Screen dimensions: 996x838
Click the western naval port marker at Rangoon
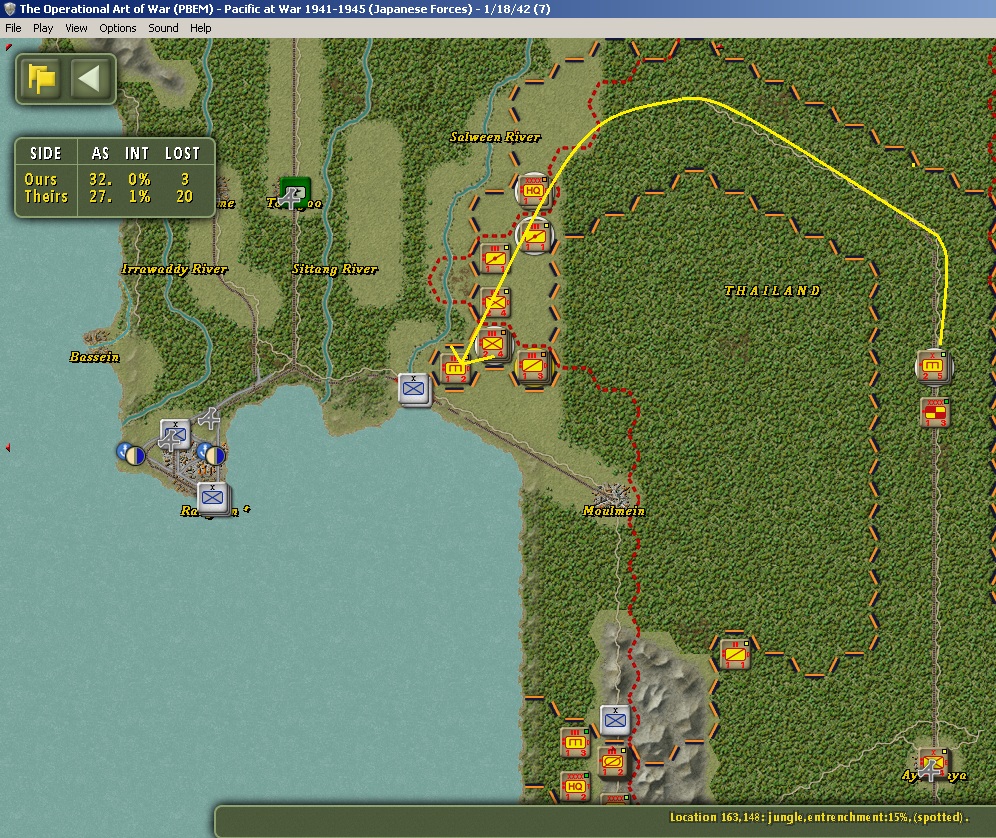click(x=131, y=454)
